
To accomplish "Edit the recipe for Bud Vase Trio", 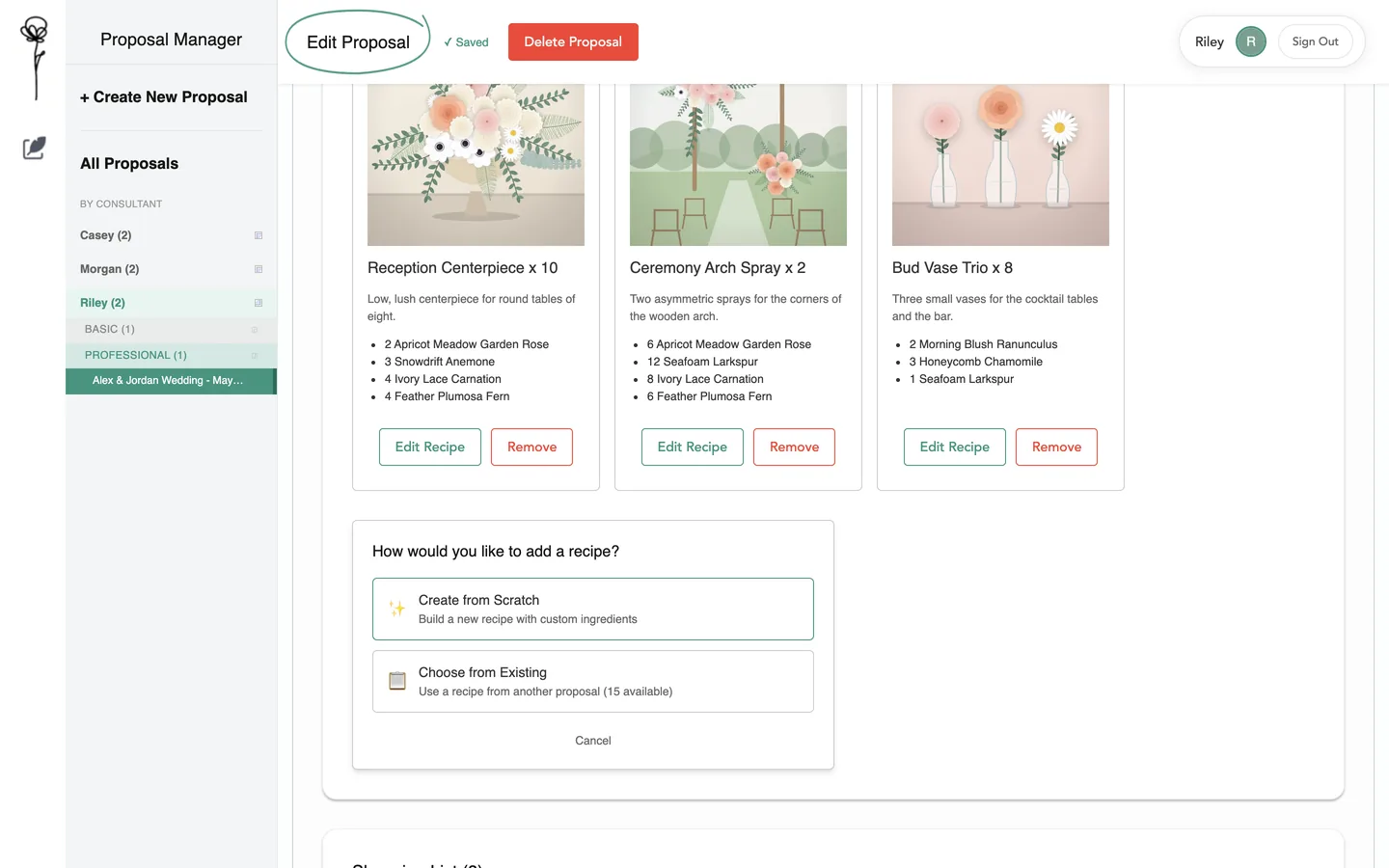I will point(955,447).
